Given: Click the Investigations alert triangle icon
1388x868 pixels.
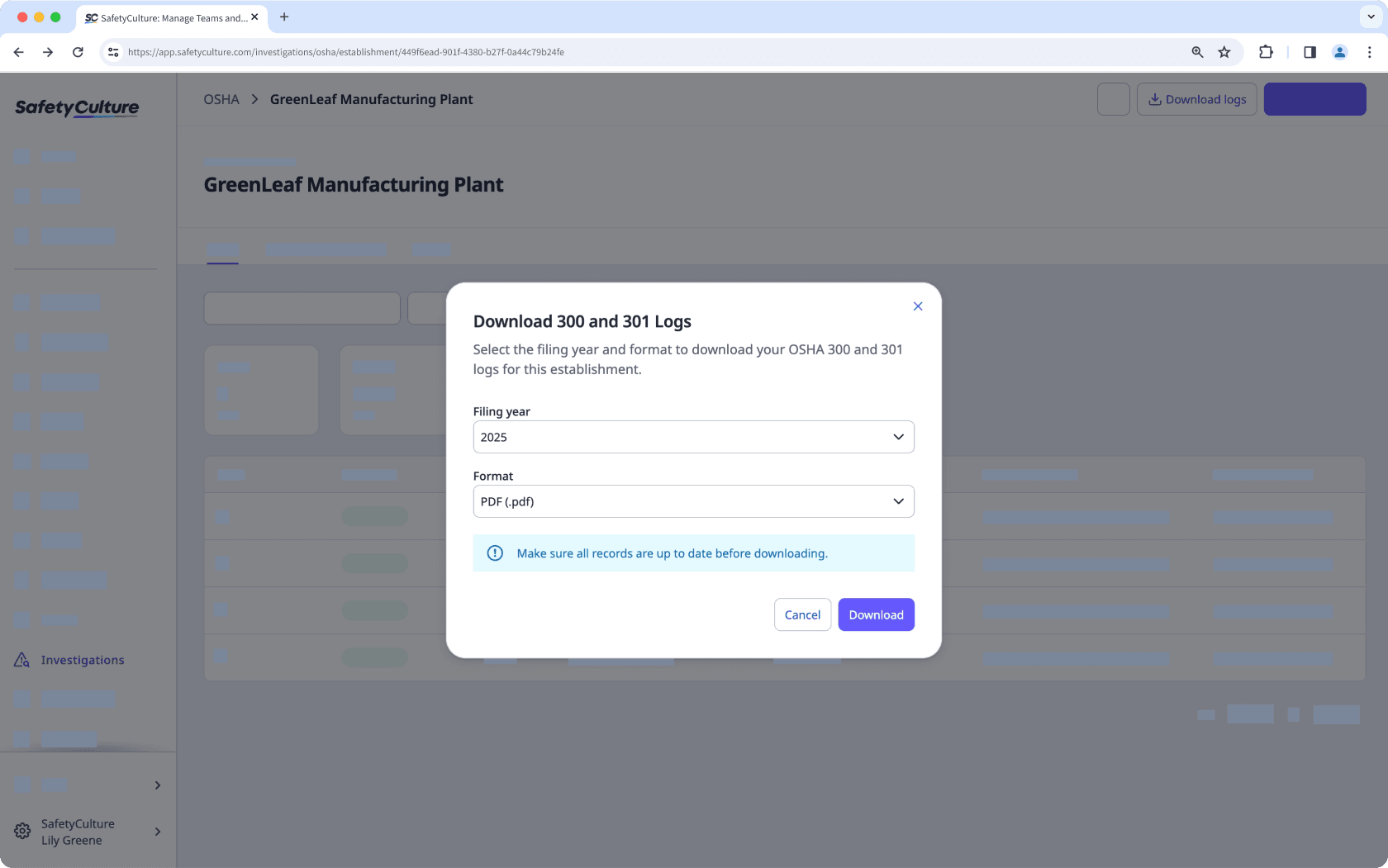Looking at the screenshot, I should [21, 659].
